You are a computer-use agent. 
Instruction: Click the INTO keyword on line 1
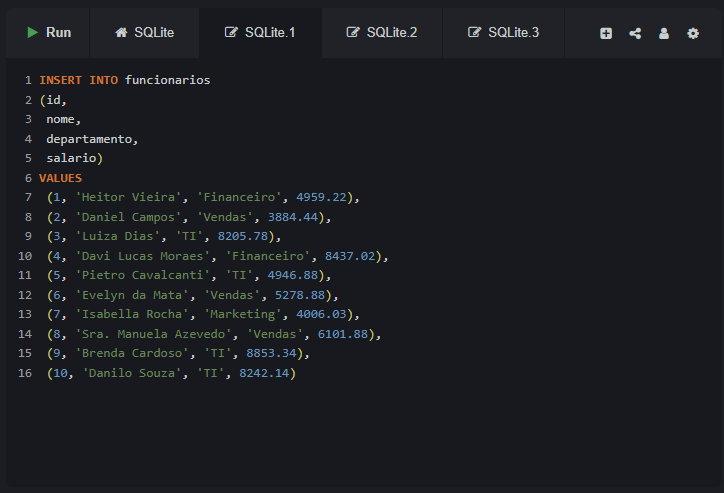click(x=103, y=80)
